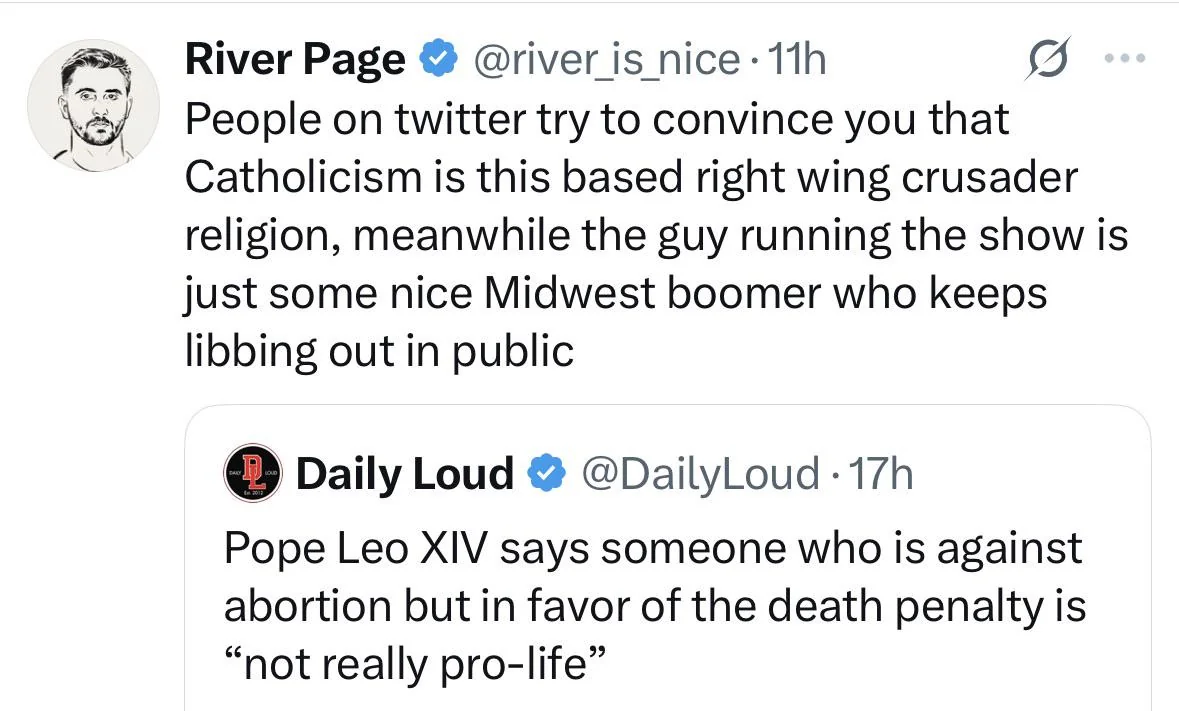
Task: Click the River Page display name
Action: [x=295, y=62]
